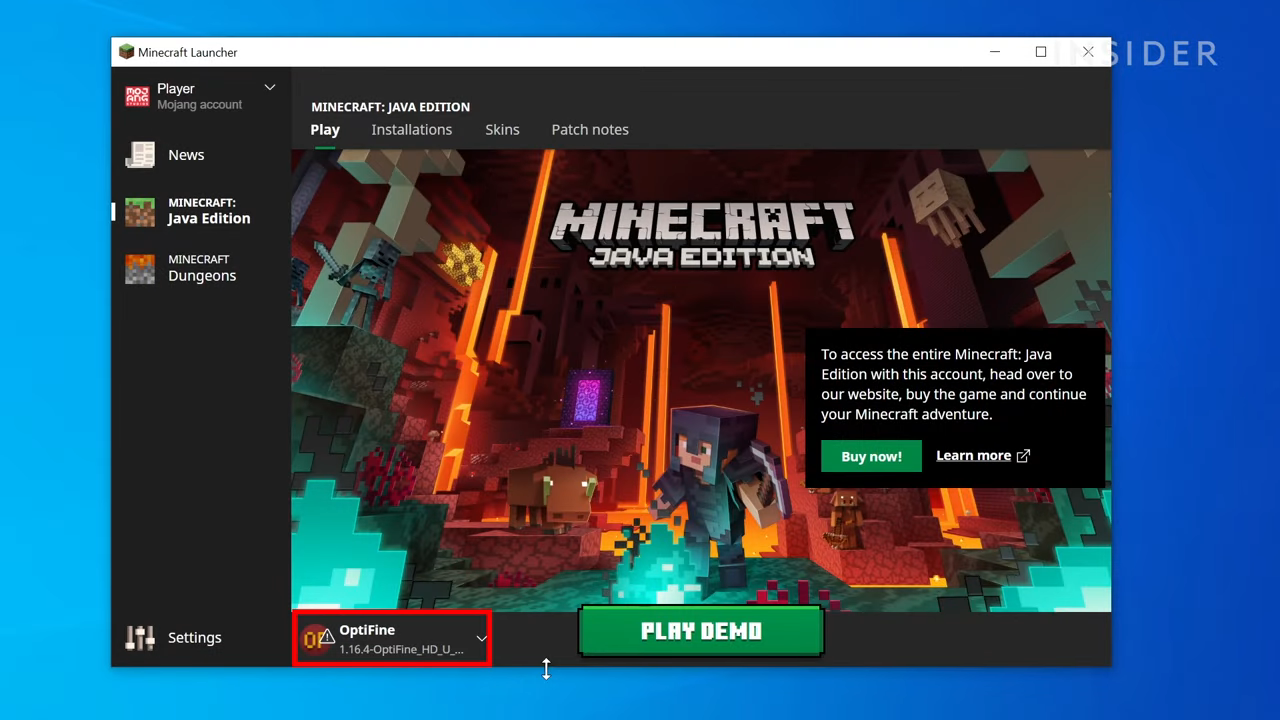Click the '1.16.4-OptiFine_HD_U_...' version text
Screen dimensions: 1280x720
[401, 649]
